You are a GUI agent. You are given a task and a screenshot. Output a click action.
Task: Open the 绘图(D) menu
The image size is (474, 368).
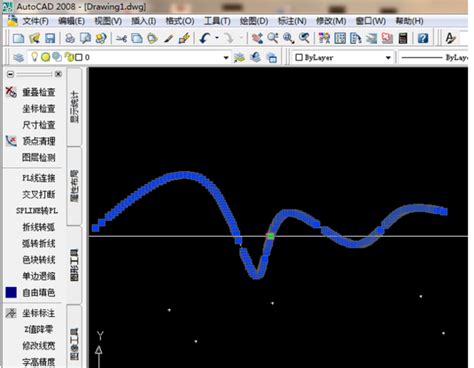(x=254, y=21)
